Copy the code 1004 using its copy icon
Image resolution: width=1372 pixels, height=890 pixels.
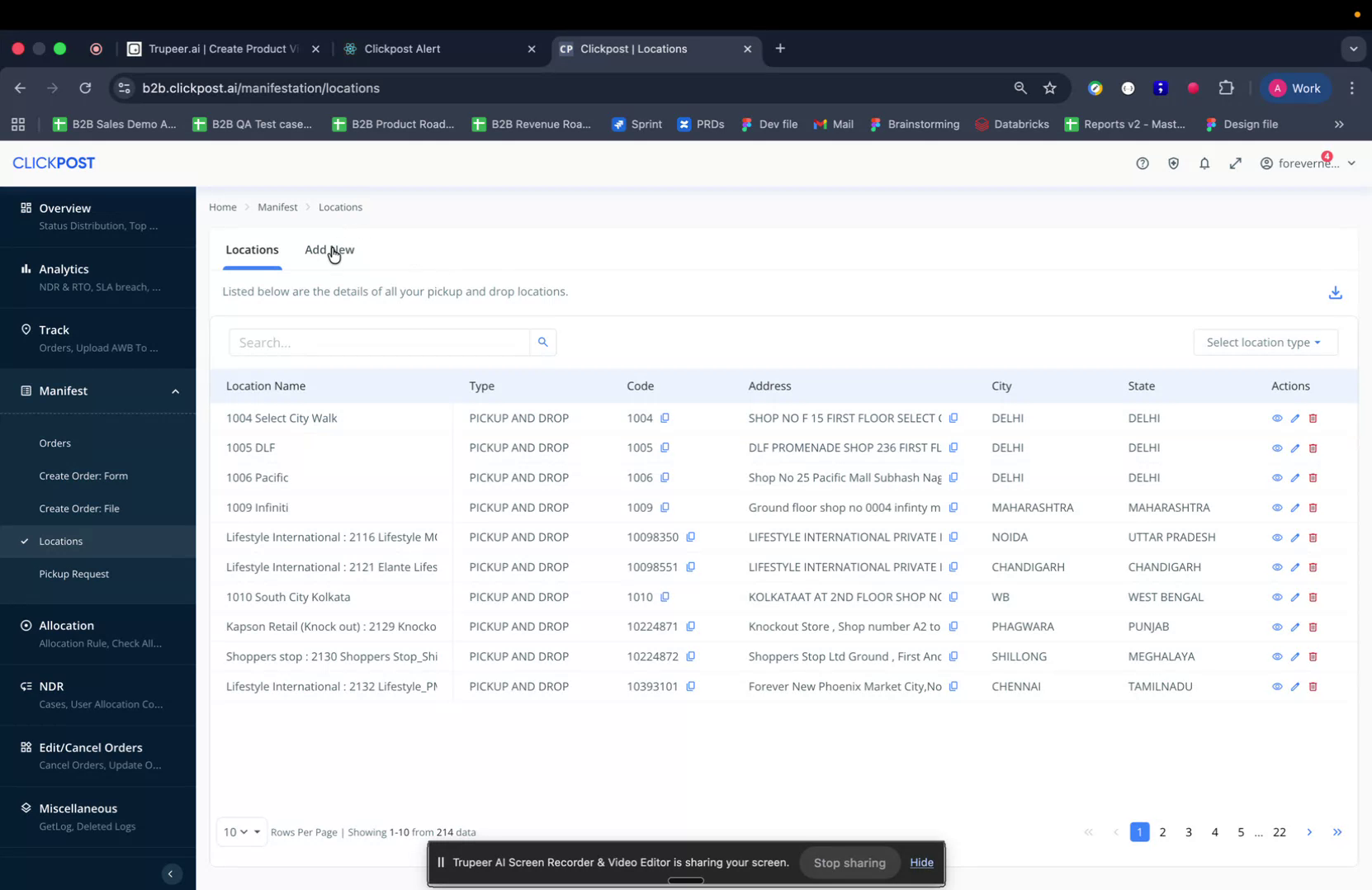click(665, 419)
